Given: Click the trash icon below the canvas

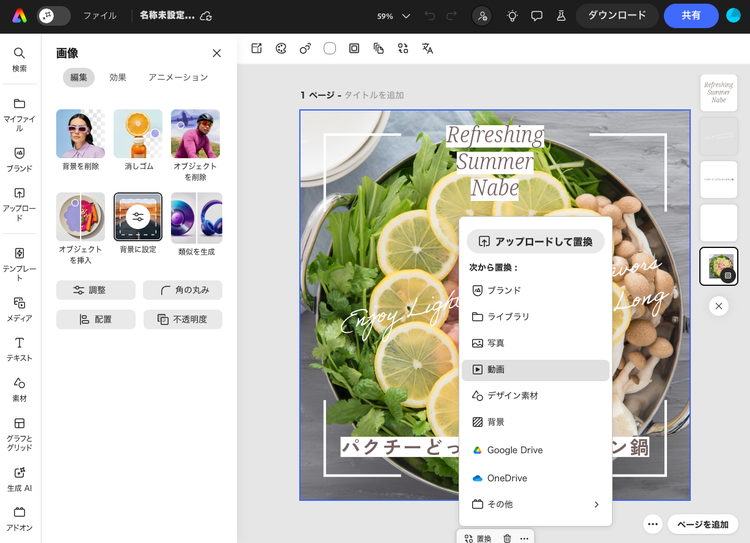Looking at the screenshot, I should (x=507, y=538).
